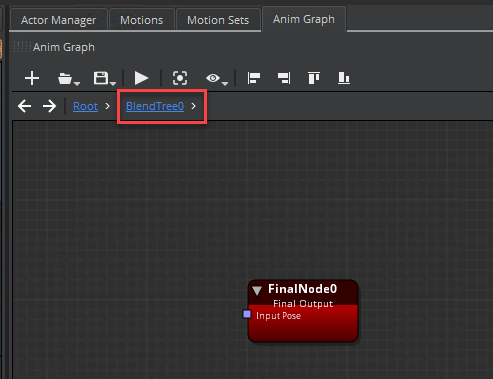Click the floppy disk save icon

(x=101, y=78)
